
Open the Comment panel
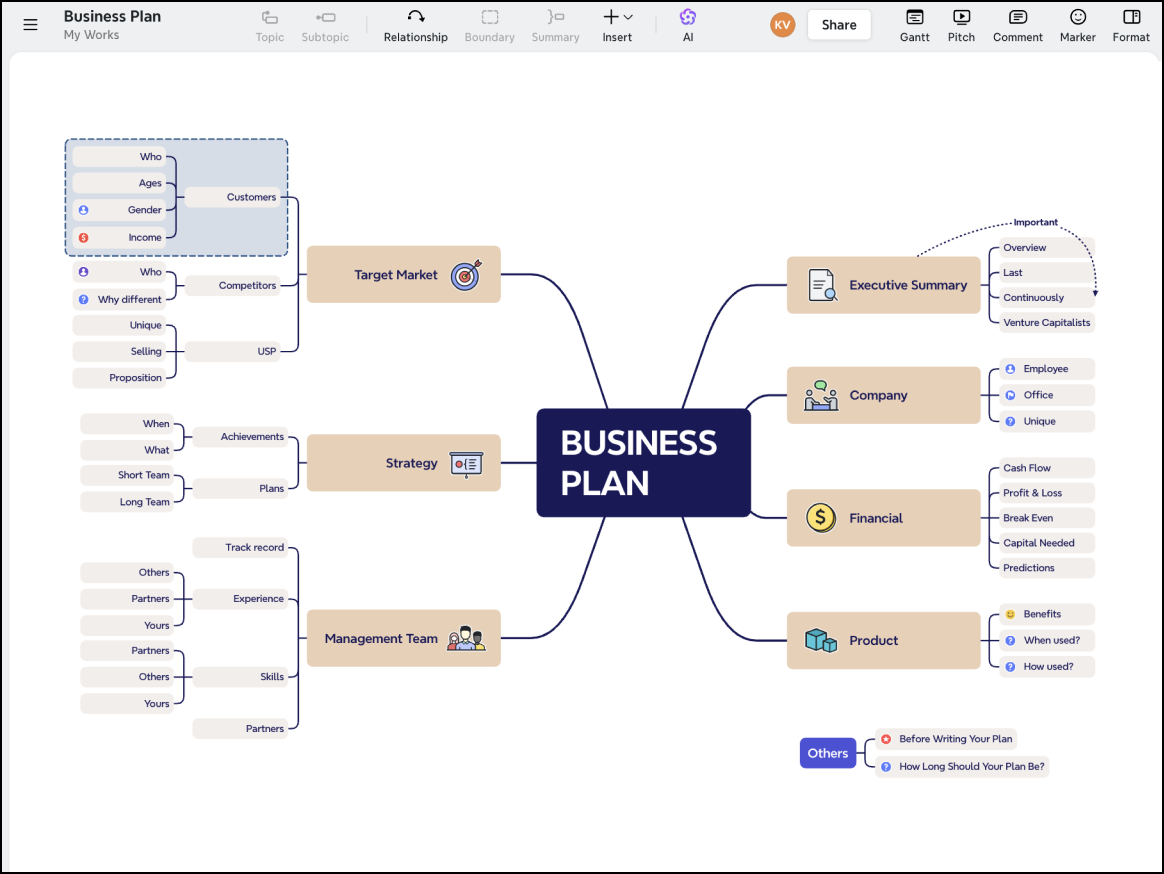(1018, 26)
